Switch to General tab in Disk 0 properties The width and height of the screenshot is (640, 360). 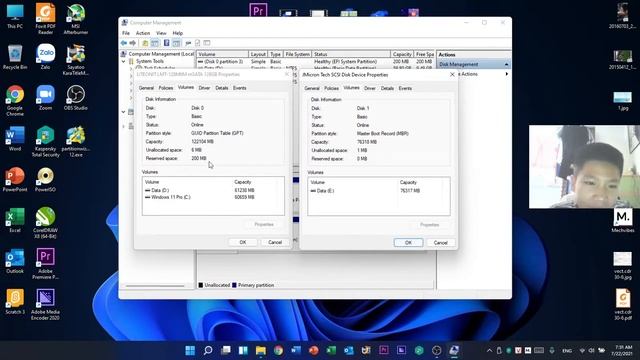tap(146, 88)
